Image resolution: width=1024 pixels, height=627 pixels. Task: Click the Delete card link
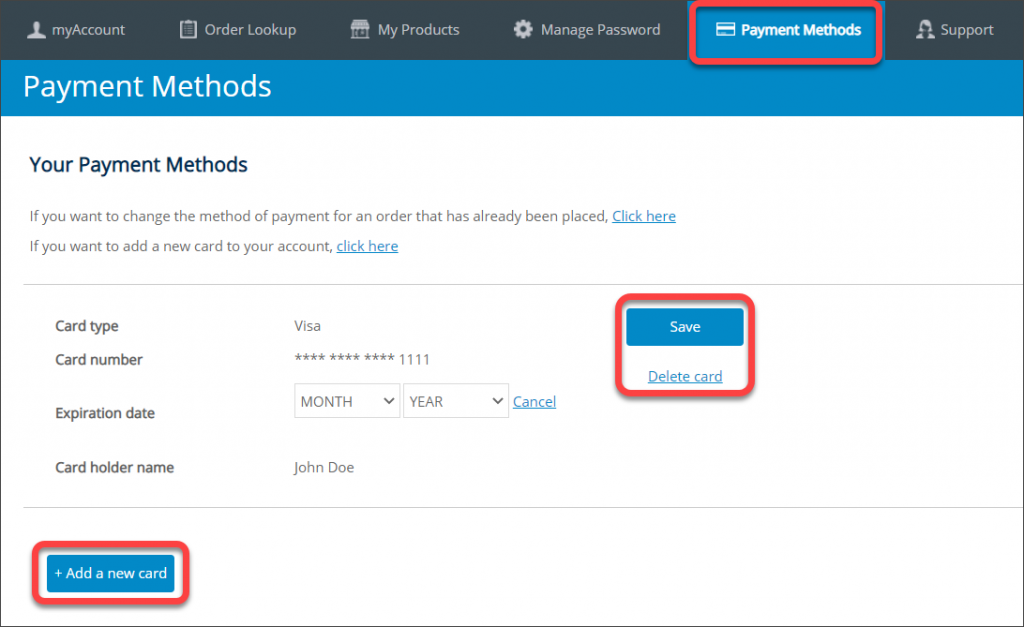coord(684,376)
